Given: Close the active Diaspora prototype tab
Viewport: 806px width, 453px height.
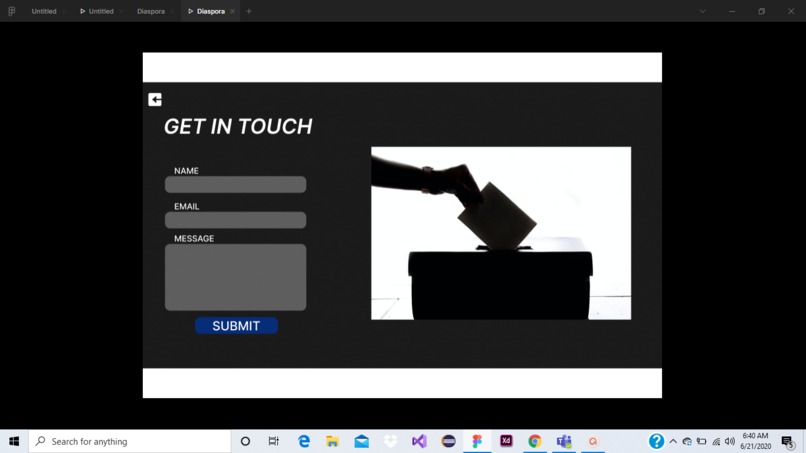Looking at the screenshot, I should 232,11.
